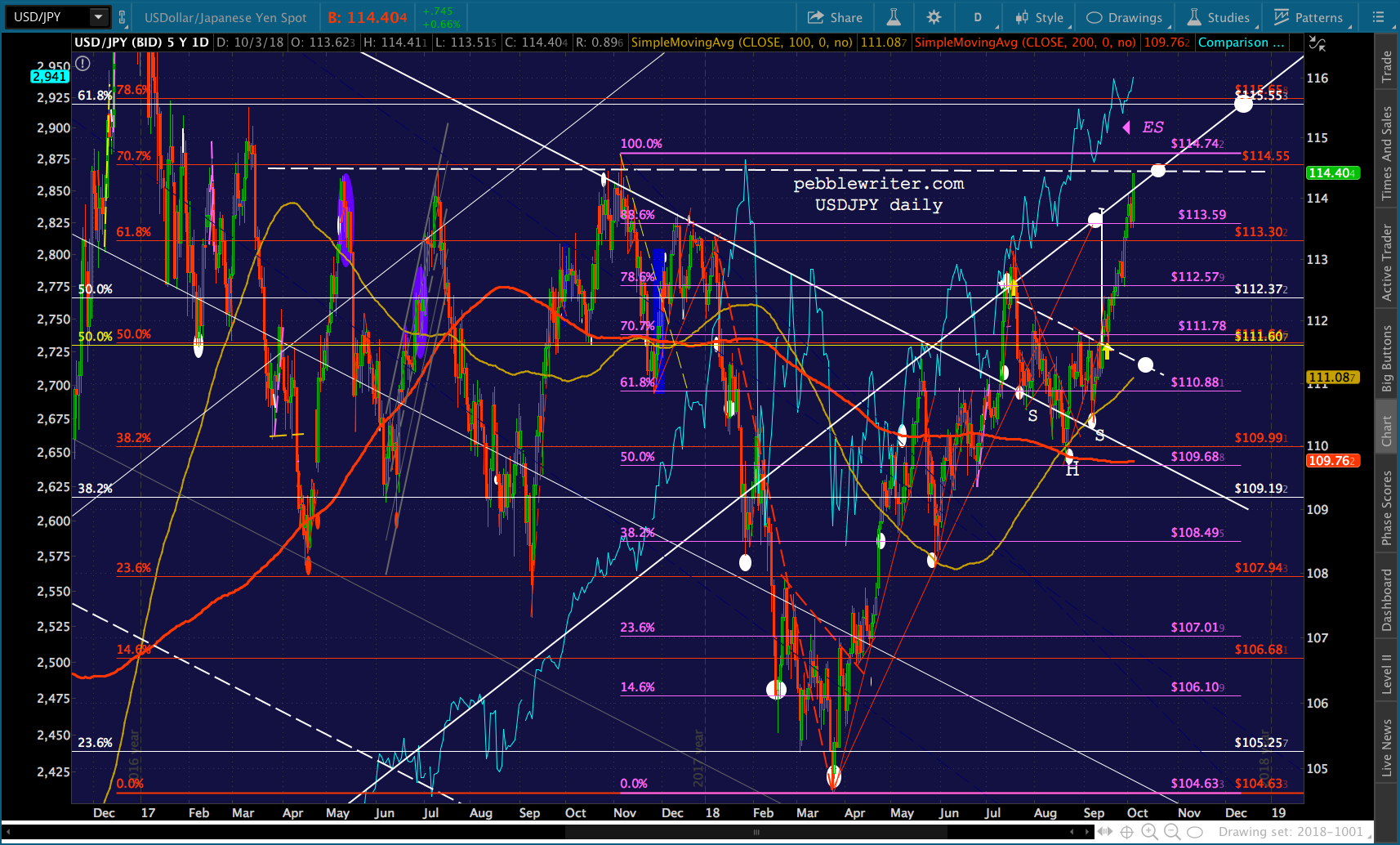Image resolution: width=1400 pixels, height=845 pixels.
Task: Open the D timeframe dropdown
Action: tap(977, 17)
